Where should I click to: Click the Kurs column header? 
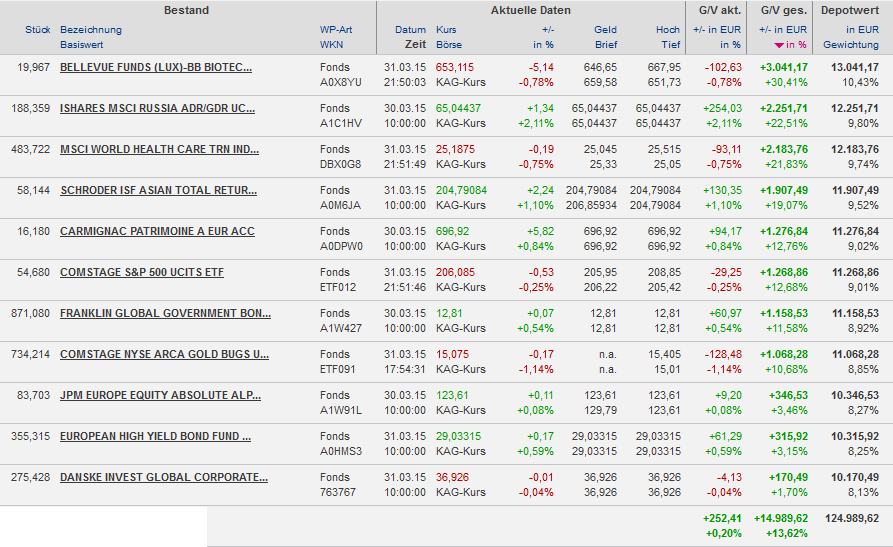click(x=446, y=30)
